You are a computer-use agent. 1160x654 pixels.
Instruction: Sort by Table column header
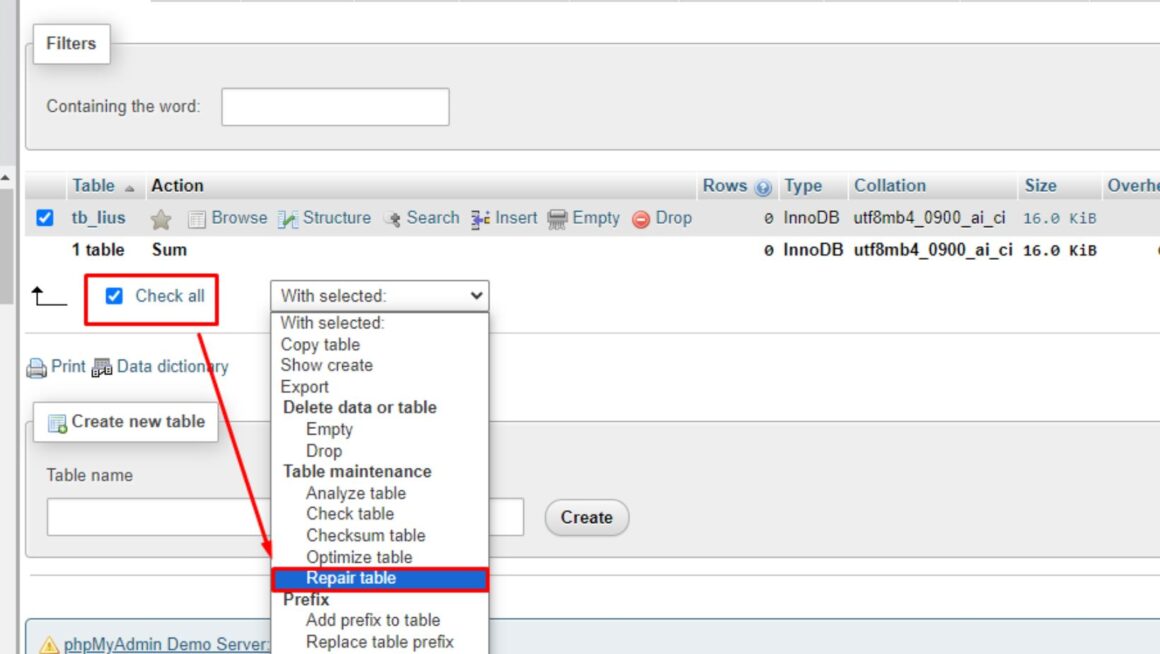[93, 186]
